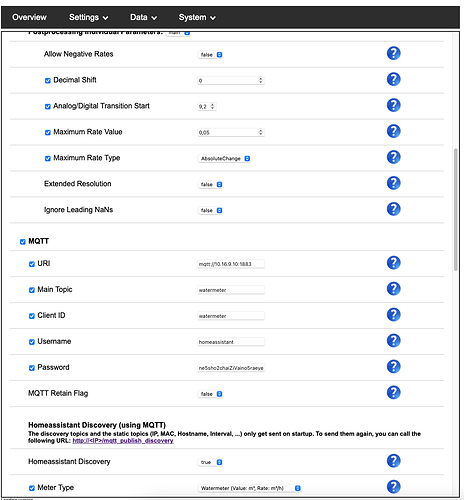
Task: Click the Decimal Shift number field
Action: 231,81
